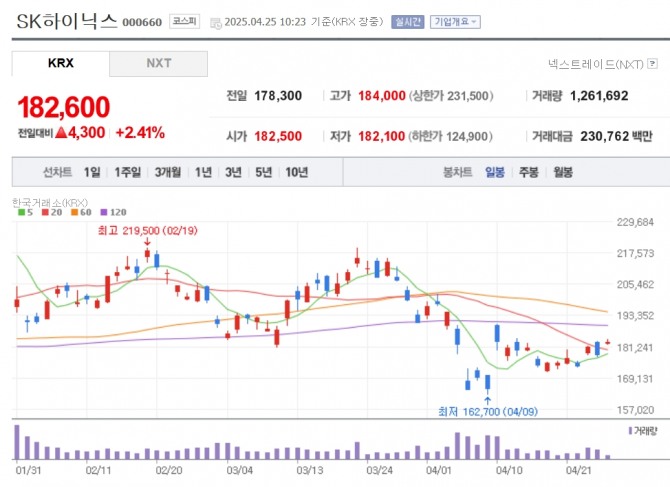The width and height of the screenshot is (670, 487).
Task: Click the previous close value 178,300
Action: pos(278,96)
